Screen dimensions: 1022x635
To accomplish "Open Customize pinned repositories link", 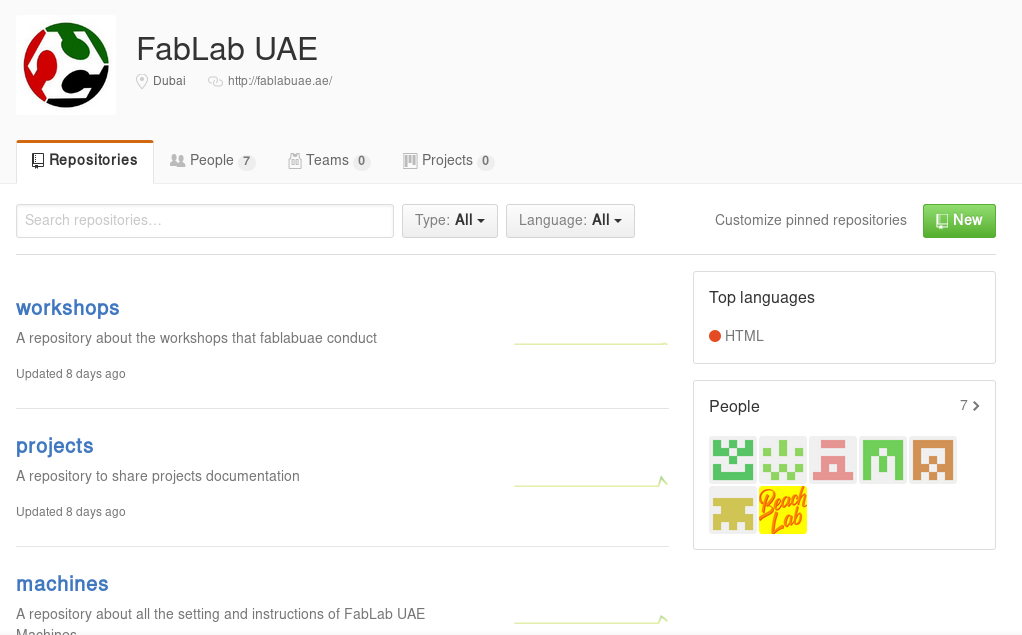I will pyautogui.click(x=811, y=220).
